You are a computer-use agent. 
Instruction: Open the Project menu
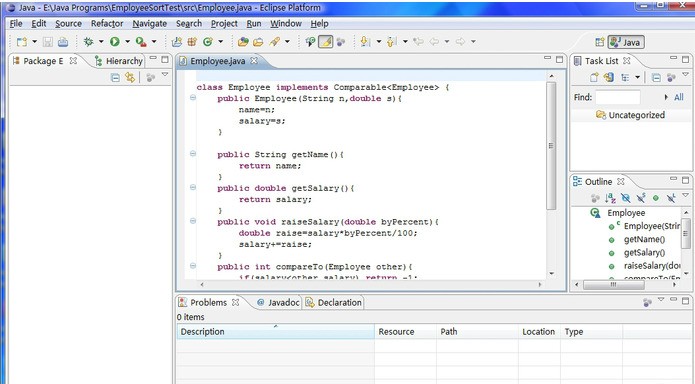(224, 24)
